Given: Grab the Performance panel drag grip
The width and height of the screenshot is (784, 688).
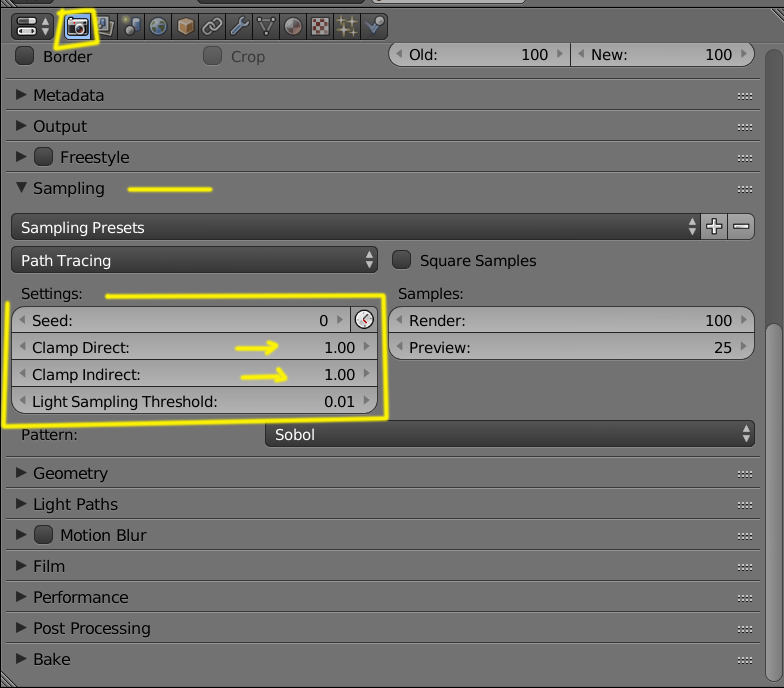Looking at the screenshot, I should [744, 598].
